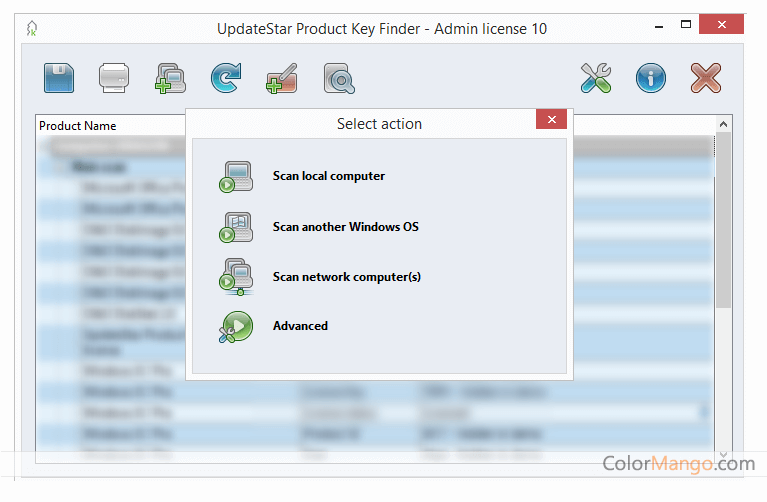The width and height of the screenshot is (767, 502).
Task: Close the Select action dialog
Action: coord(551,121)
